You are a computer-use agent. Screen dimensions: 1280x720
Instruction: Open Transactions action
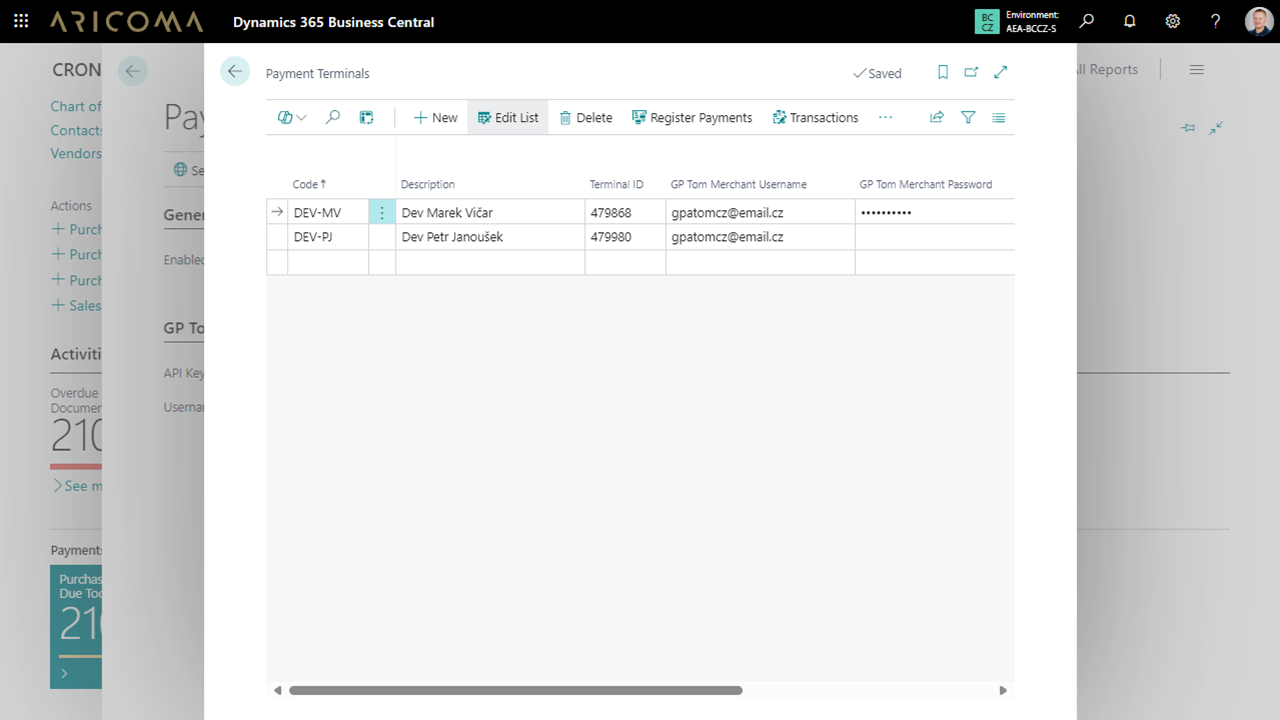(x=815, y=117)
